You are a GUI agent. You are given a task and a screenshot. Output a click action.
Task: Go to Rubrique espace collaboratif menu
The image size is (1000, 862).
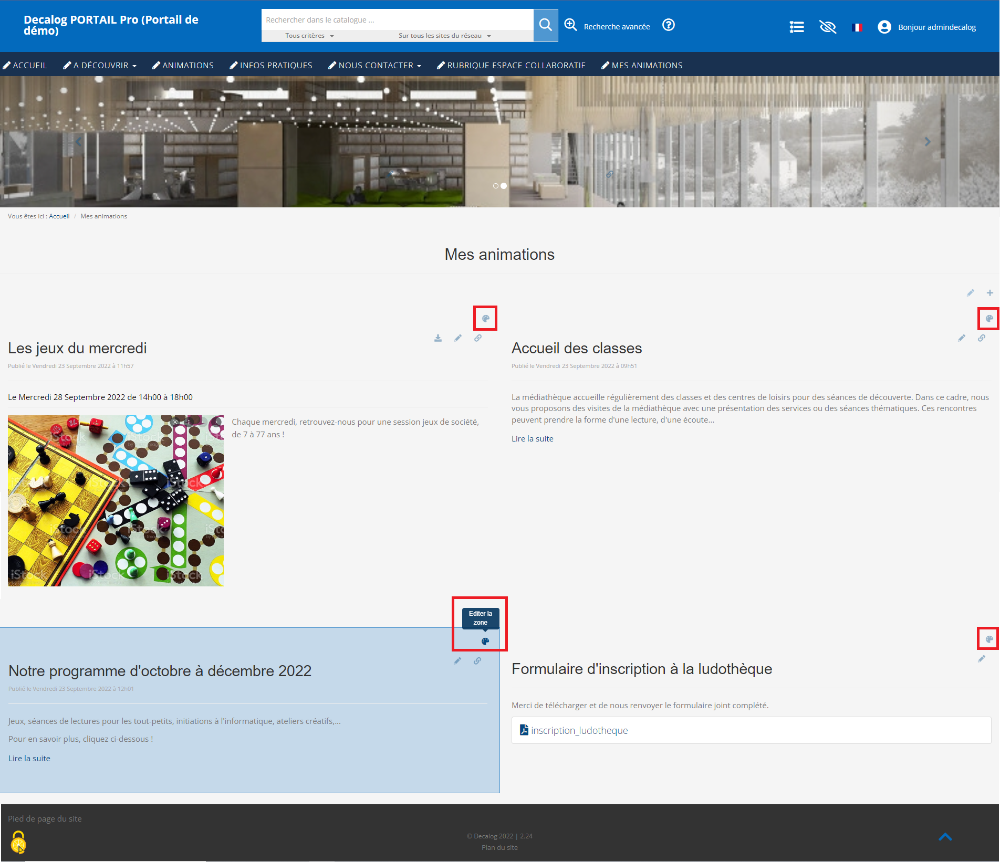click(x=511, y=65)
